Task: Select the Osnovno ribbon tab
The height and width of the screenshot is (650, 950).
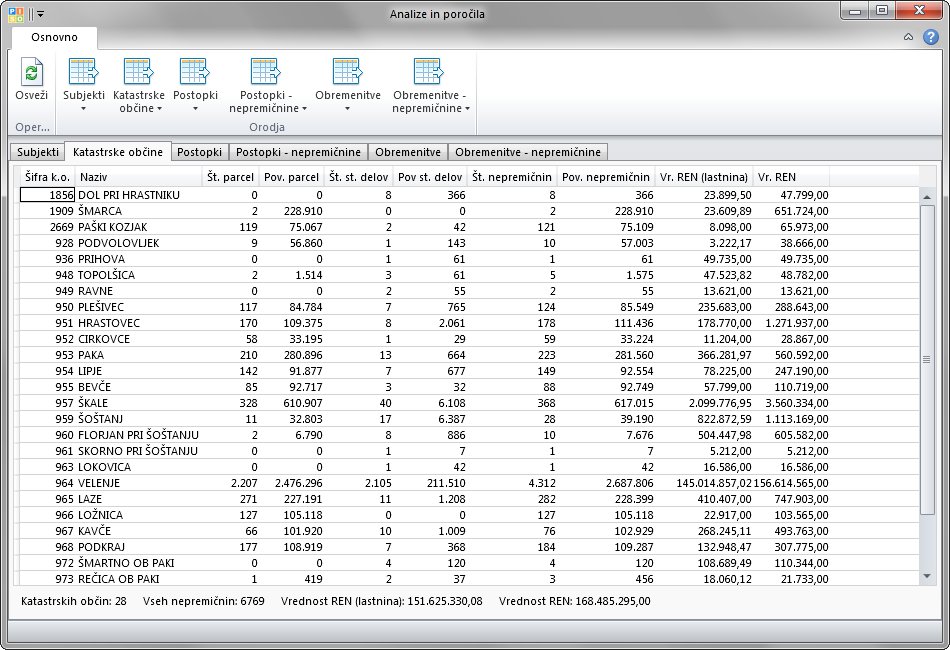Action: point(55,37)
